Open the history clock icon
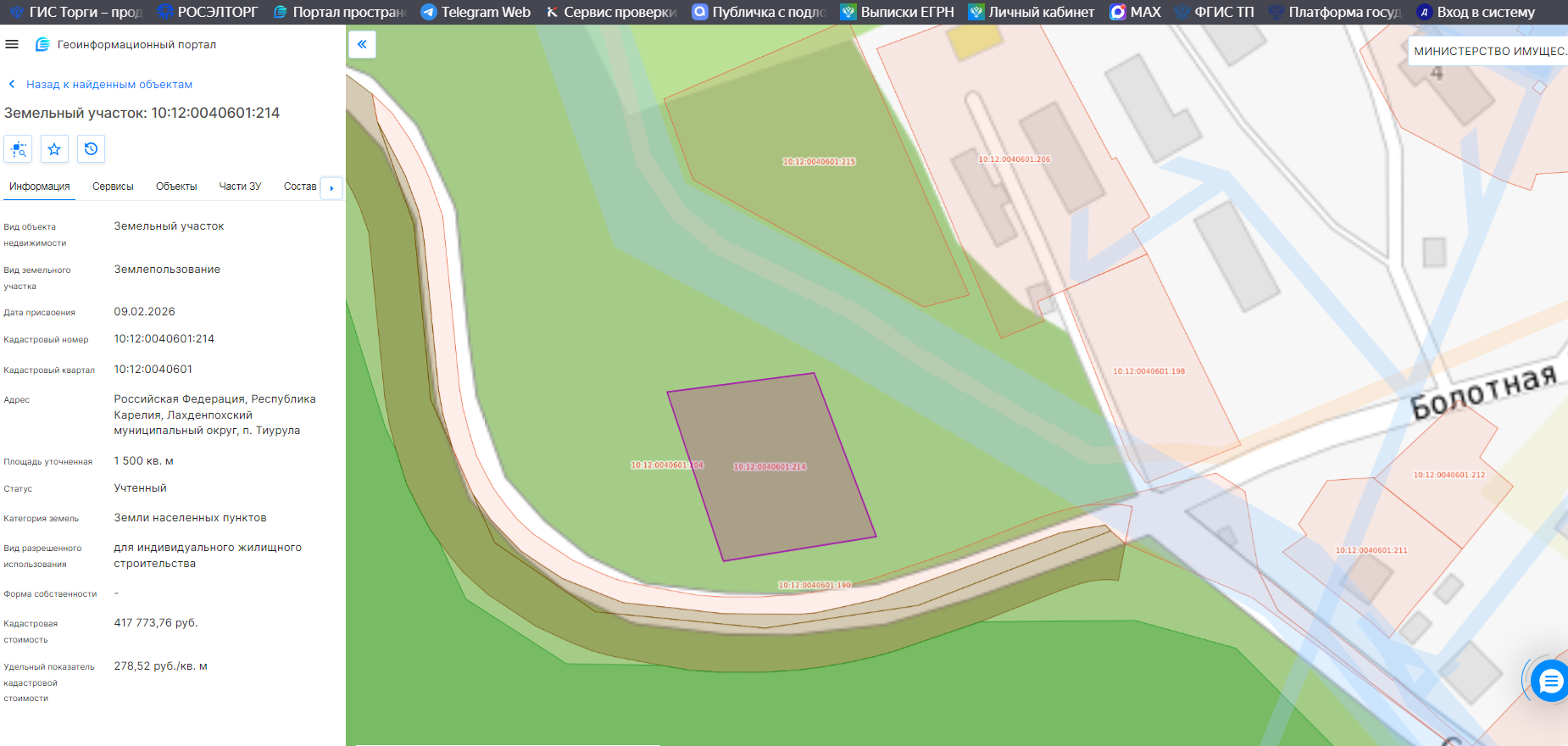 tap(91, 149)
